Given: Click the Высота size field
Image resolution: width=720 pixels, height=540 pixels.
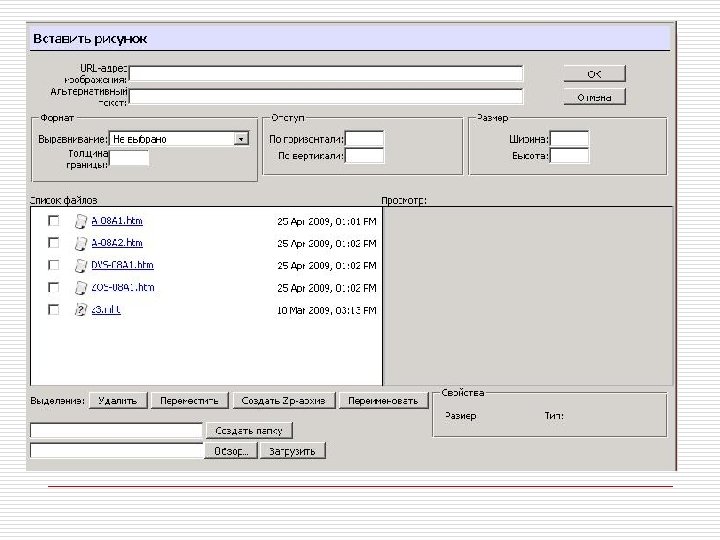Looking at the screenshot, I should pos(569,156).
